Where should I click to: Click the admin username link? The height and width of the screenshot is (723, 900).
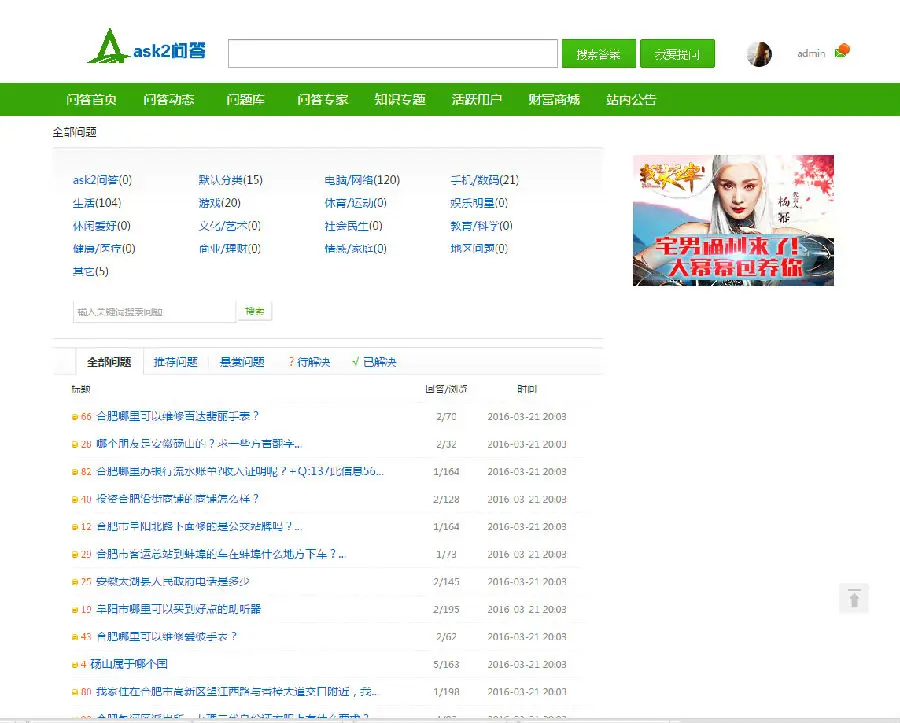tap(811, 53)
